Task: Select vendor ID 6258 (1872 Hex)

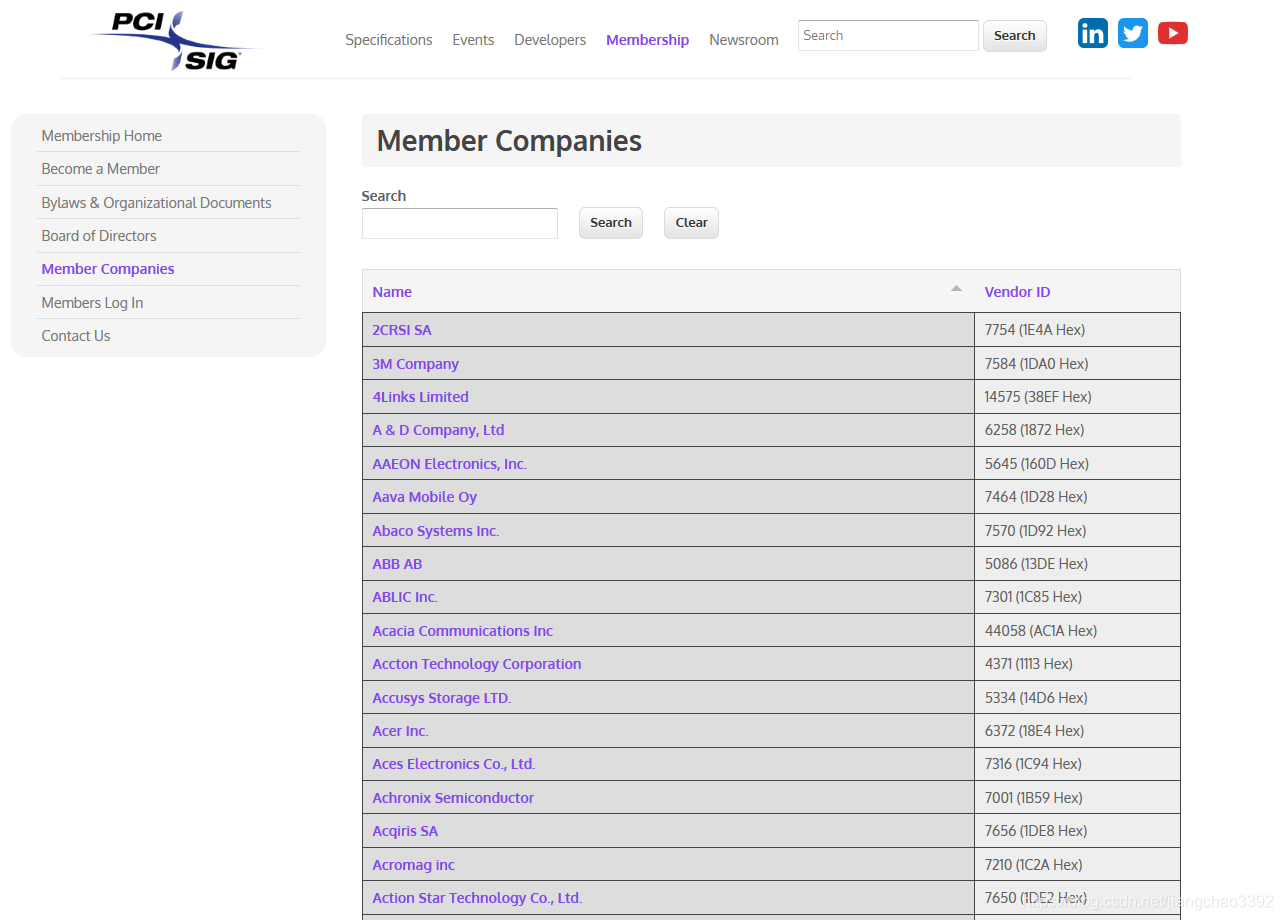Action: pos(1035,430)
